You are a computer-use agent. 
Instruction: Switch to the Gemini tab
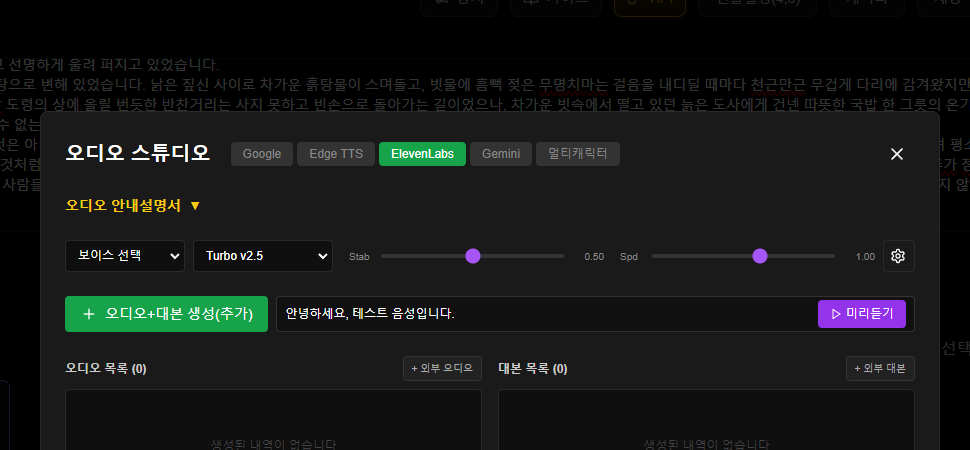click(500, 154)
